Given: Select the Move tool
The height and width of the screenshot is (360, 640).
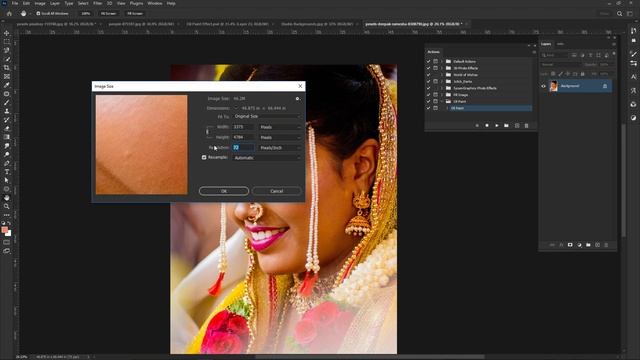Looking at the screenshot, I should tap(7, 33).
